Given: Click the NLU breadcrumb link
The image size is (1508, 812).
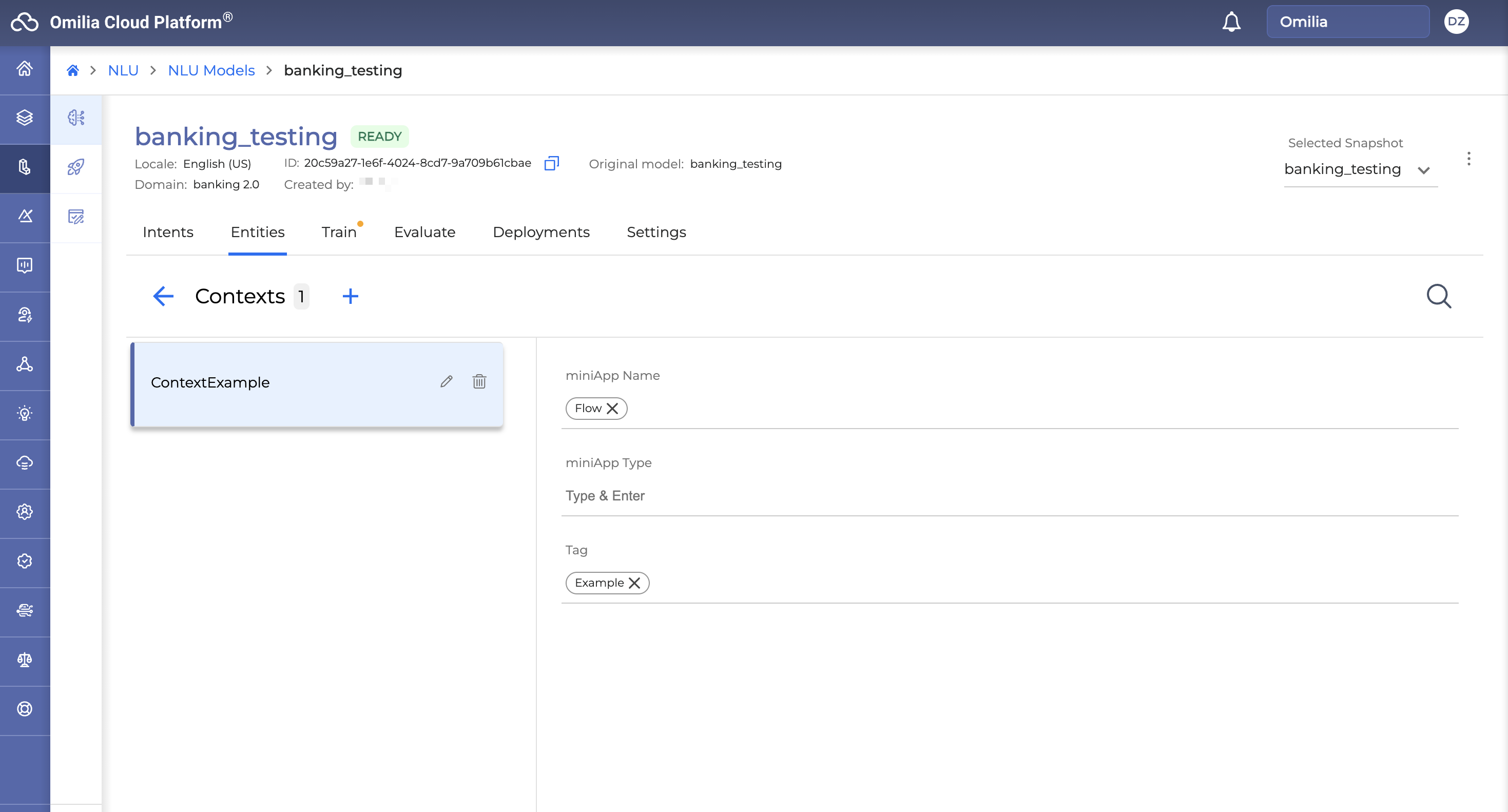Looking at the screenshot, I should pos(123,71).
